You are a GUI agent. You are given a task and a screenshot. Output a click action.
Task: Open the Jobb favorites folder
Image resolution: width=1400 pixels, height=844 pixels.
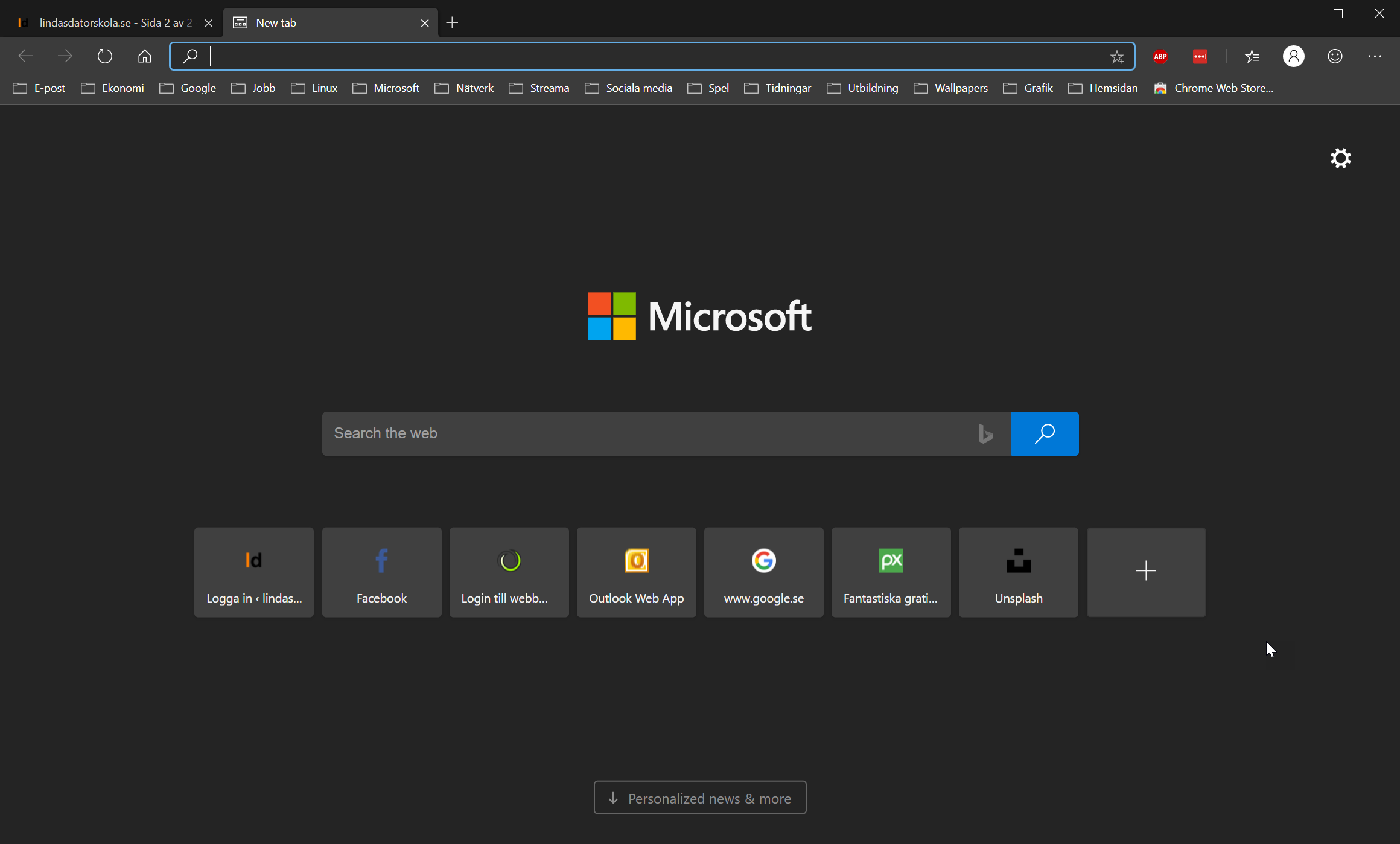pos(253,88)
